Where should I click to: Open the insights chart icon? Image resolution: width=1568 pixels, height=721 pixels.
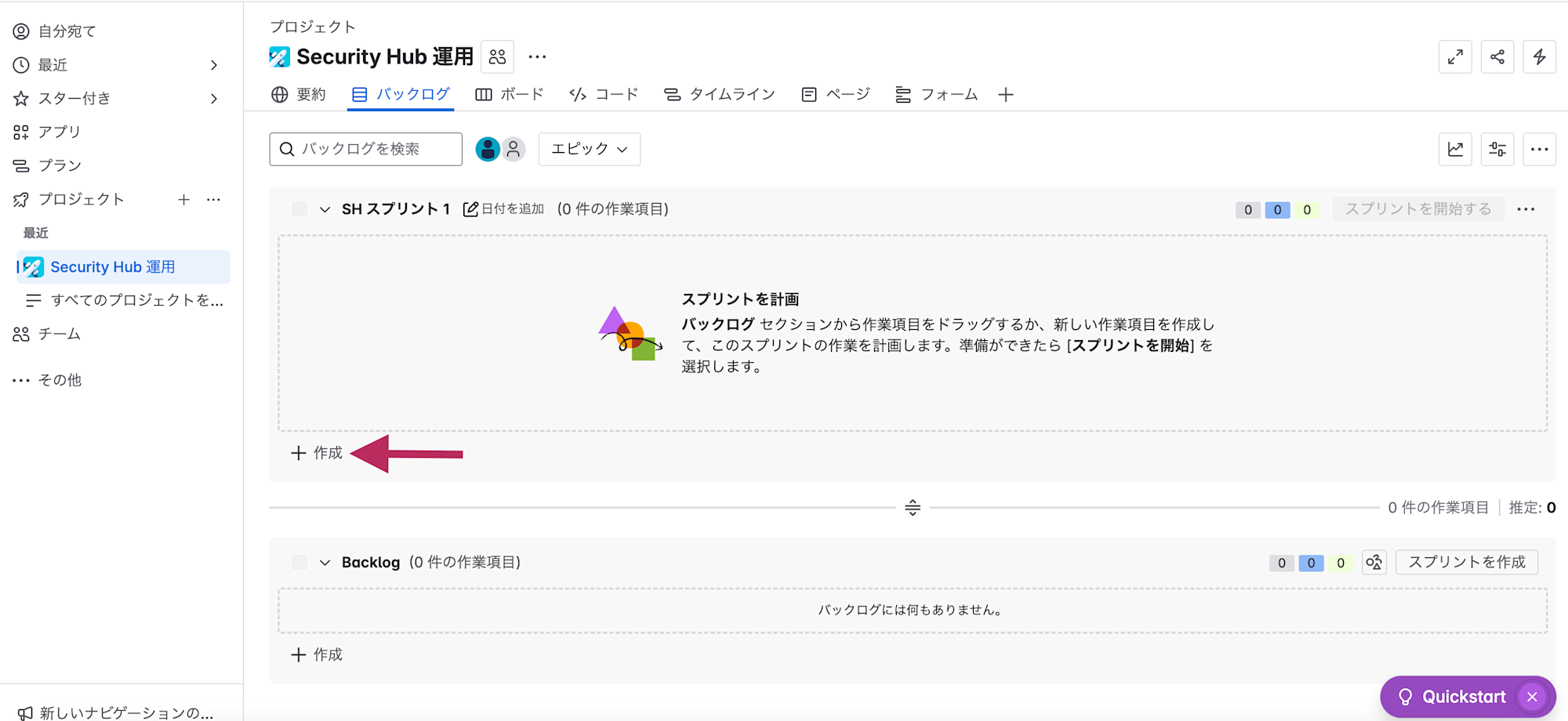click(x=1455, y=149)
